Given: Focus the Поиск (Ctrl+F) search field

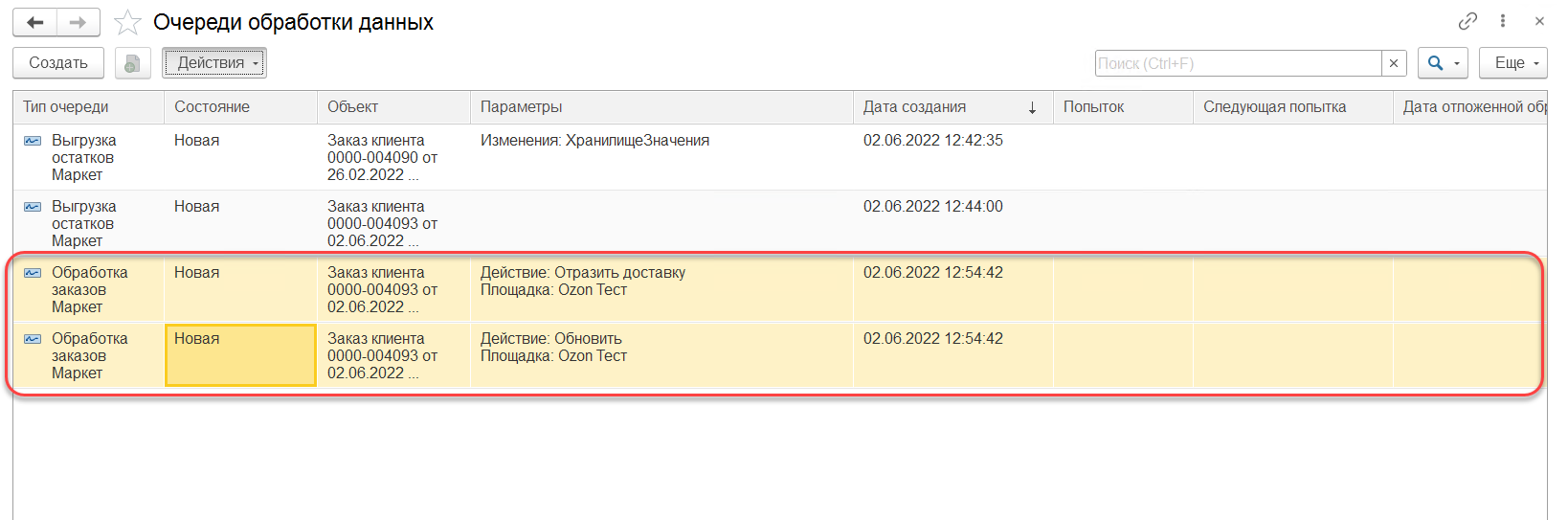Looking at the screenshot, I should [1238, 63].
